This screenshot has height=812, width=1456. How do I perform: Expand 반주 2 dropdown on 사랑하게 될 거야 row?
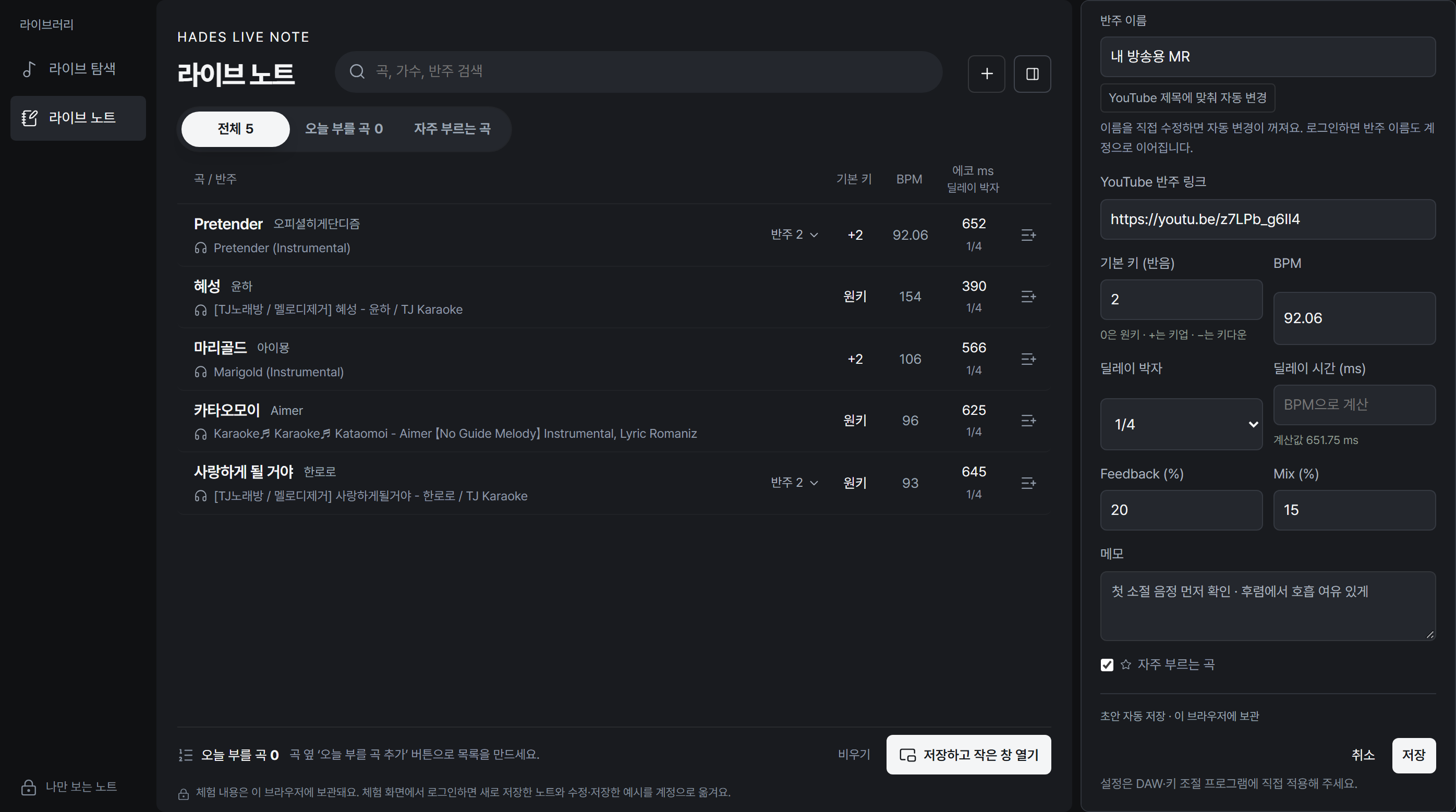coord(794,483)
